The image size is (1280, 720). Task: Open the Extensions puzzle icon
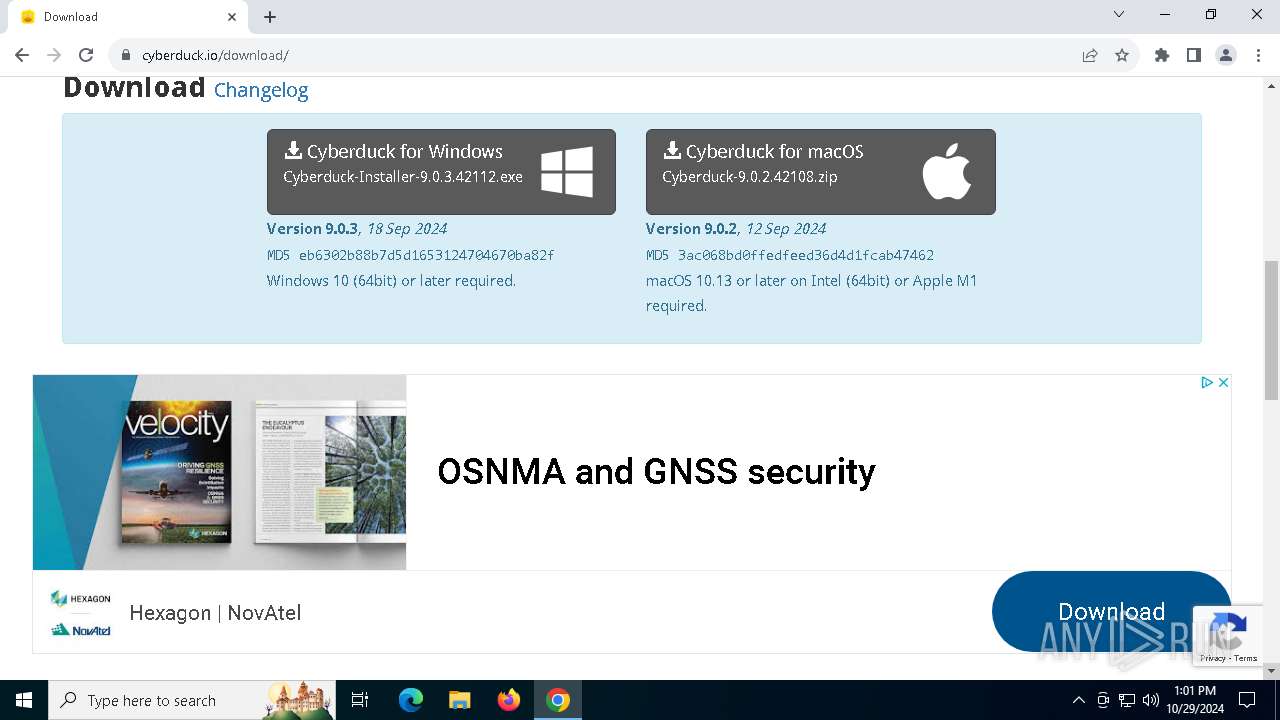(1162, 56)
